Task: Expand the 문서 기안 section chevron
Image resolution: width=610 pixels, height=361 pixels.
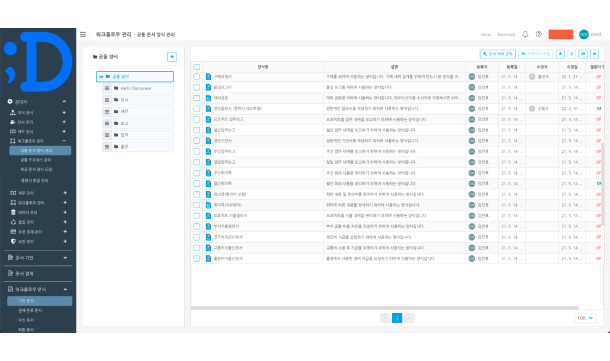Action: 65,258
